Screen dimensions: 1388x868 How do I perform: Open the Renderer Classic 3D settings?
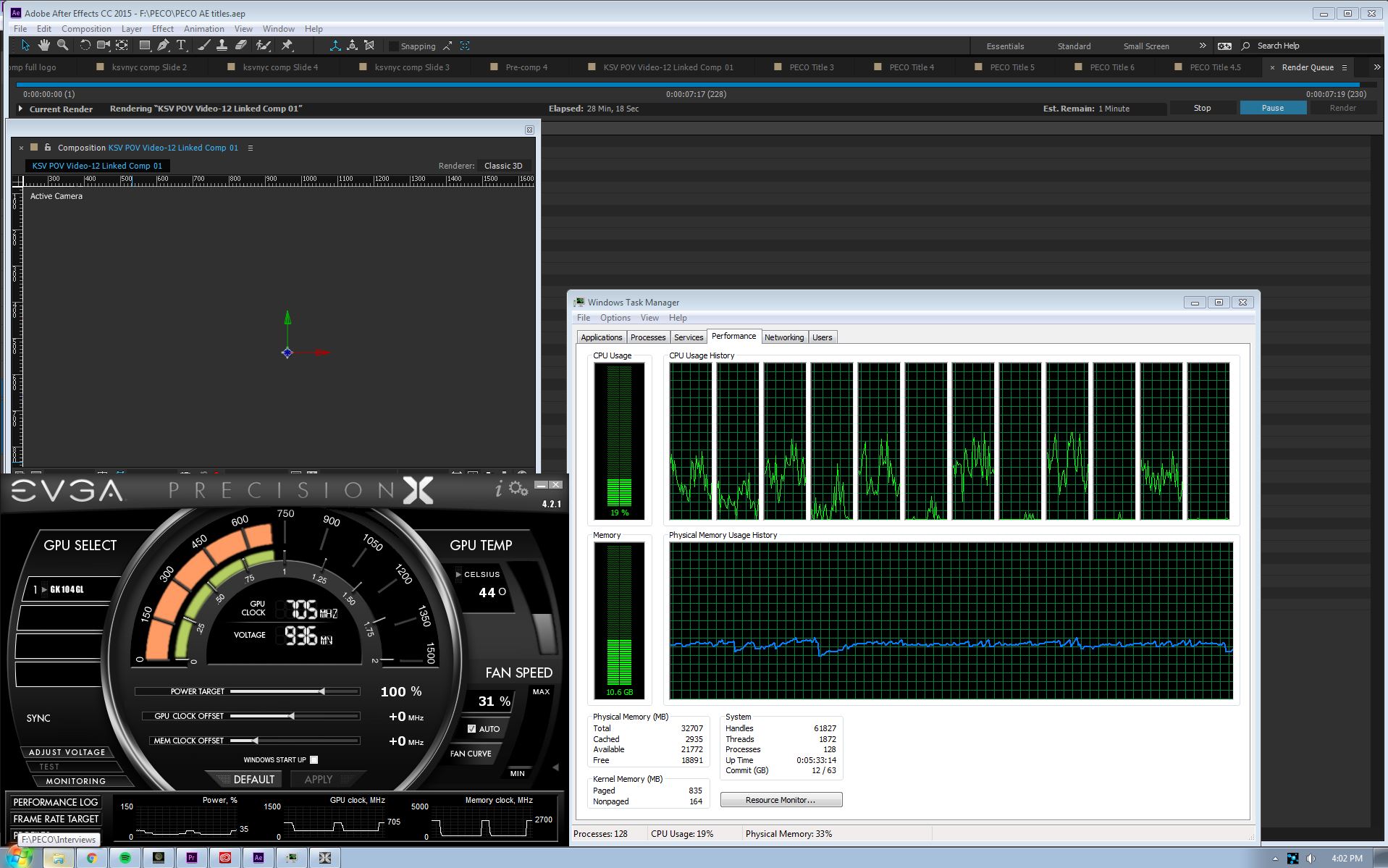tap(505, 165)
